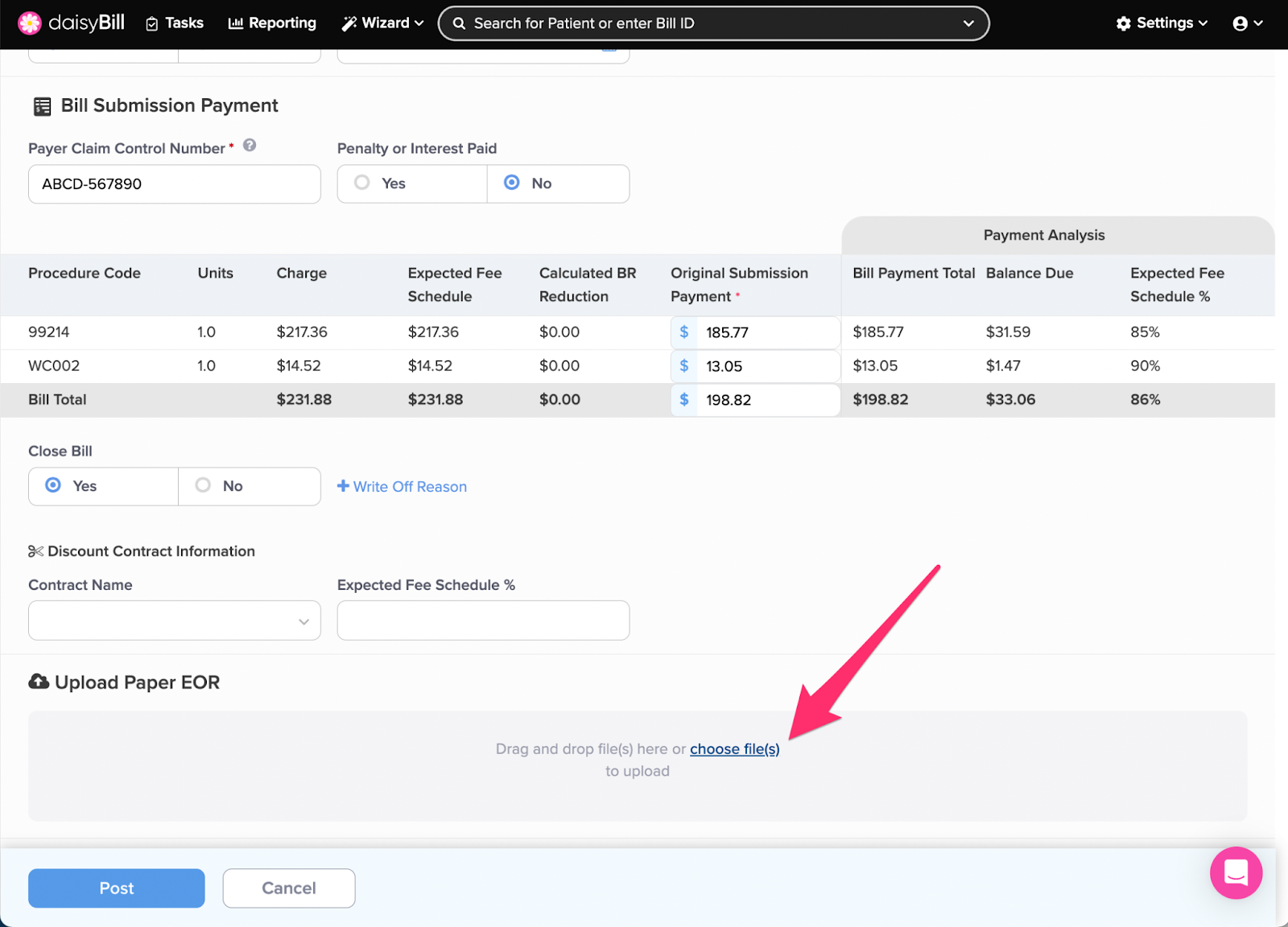
Task: Click the Payer Claim Control Number field
Action: click(x=174, y=184)
